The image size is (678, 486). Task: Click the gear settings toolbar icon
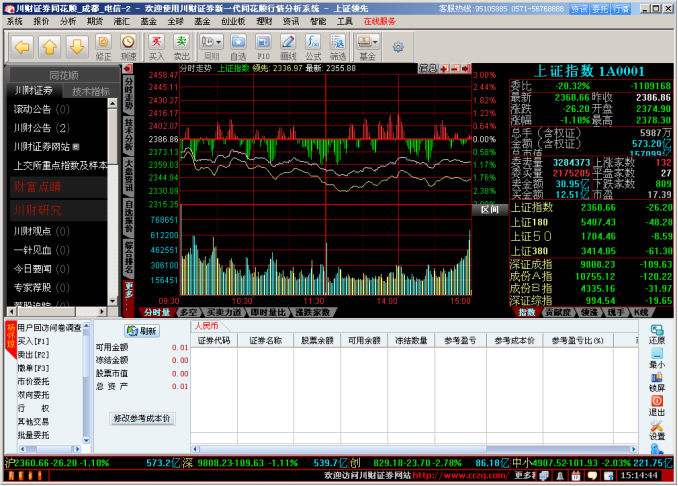coord(398,46)
